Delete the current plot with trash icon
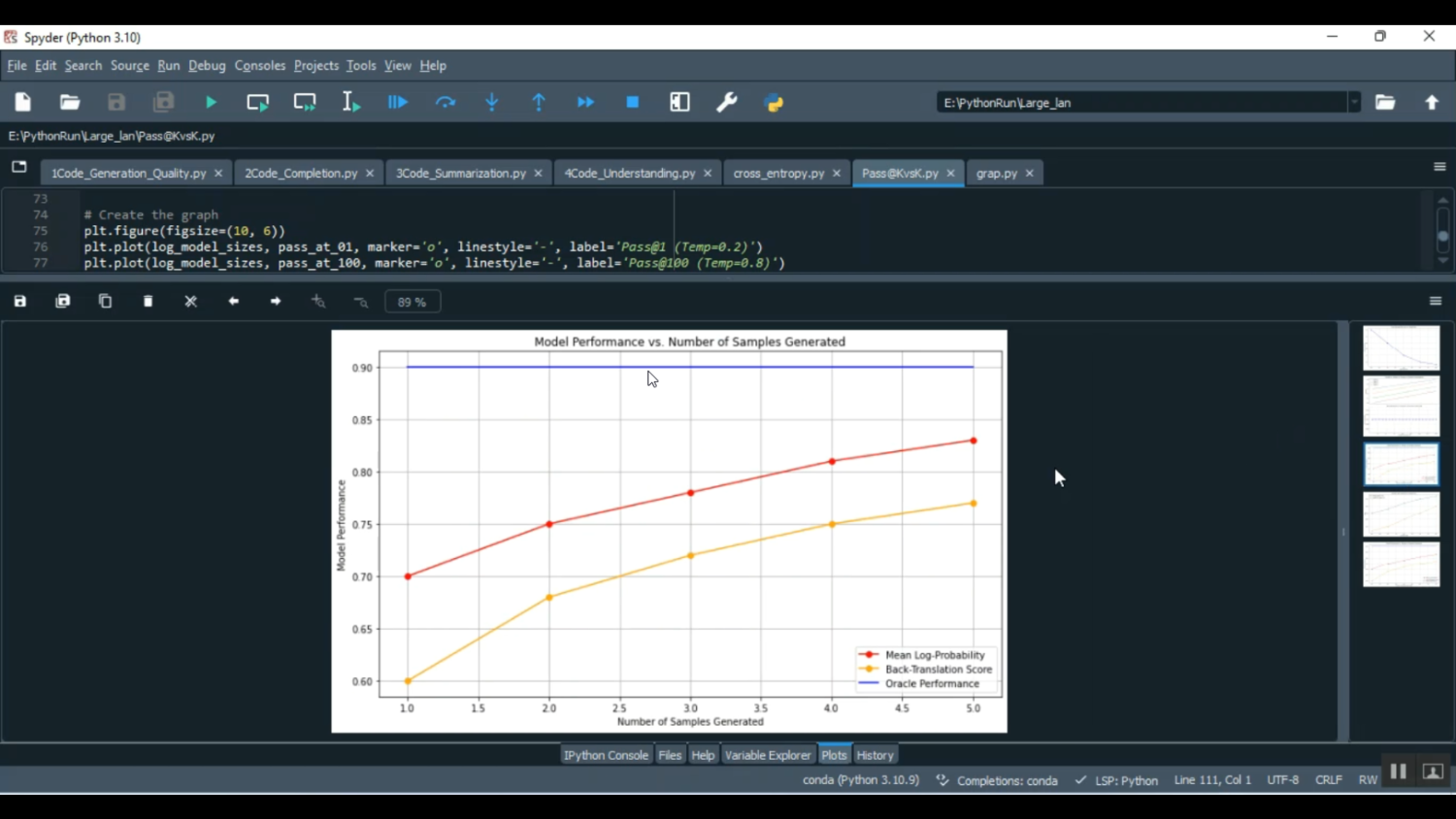Screen dimensions: 1456x819 click(149, 302)
